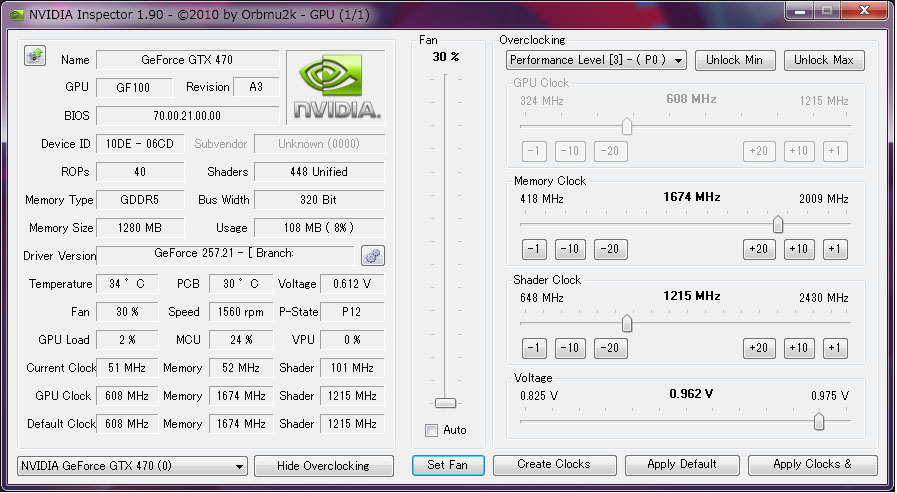Click Memory Type value GDDR5
Screen dimensions: 897x493
point(140,200)
